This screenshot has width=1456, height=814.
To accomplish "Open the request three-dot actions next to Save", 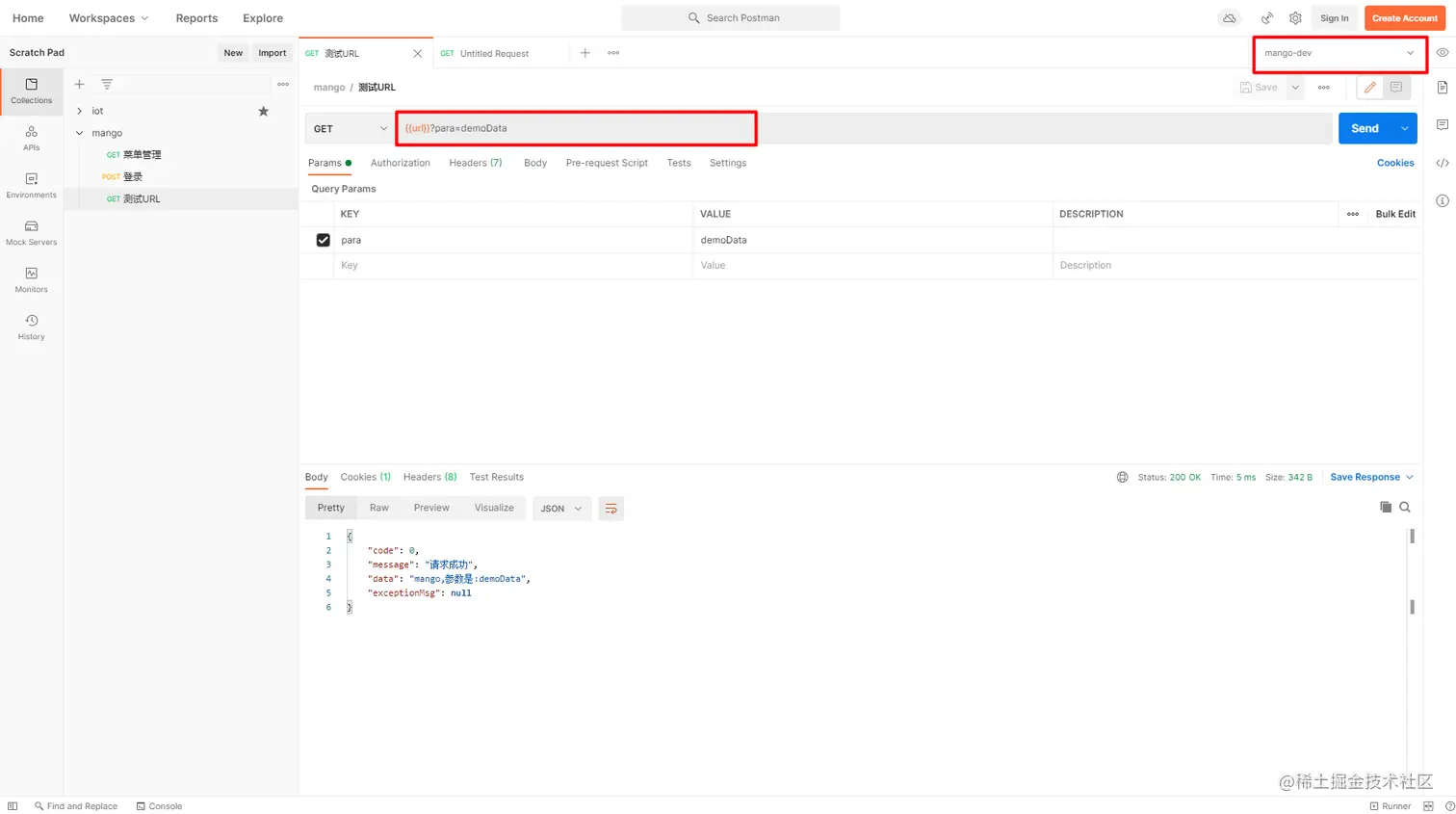I will (1324, 88).
